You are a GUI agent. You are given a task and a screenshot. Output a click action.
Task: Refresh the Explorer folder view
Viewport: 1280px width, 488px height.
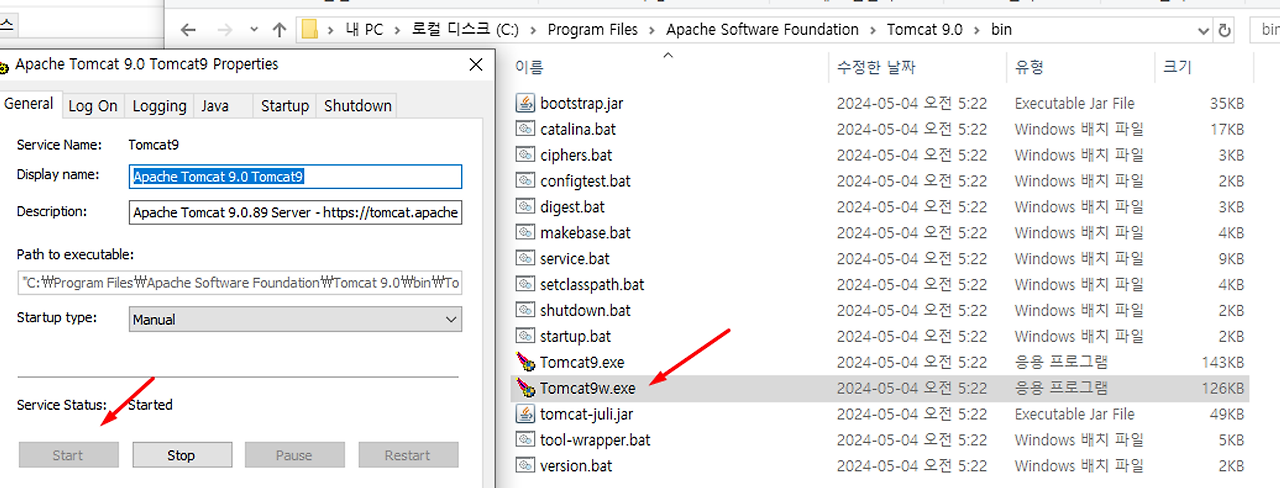click(x=1225, y=30)
